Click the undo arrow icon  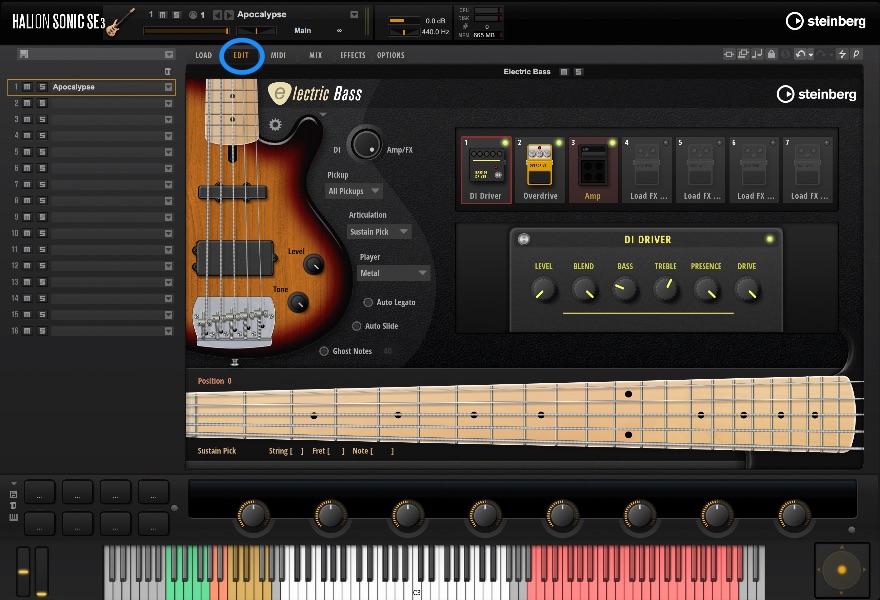(800, 54)
